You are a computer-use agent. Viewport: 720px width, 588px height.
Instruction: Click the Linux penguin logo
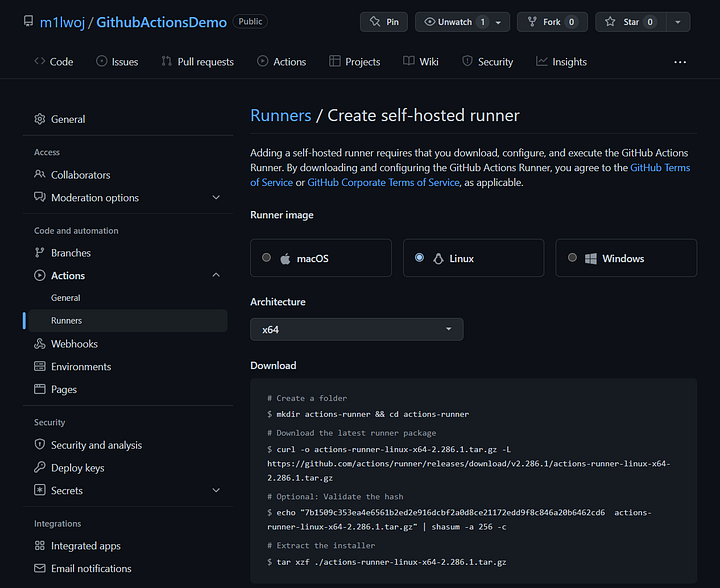tap(438, 258)
